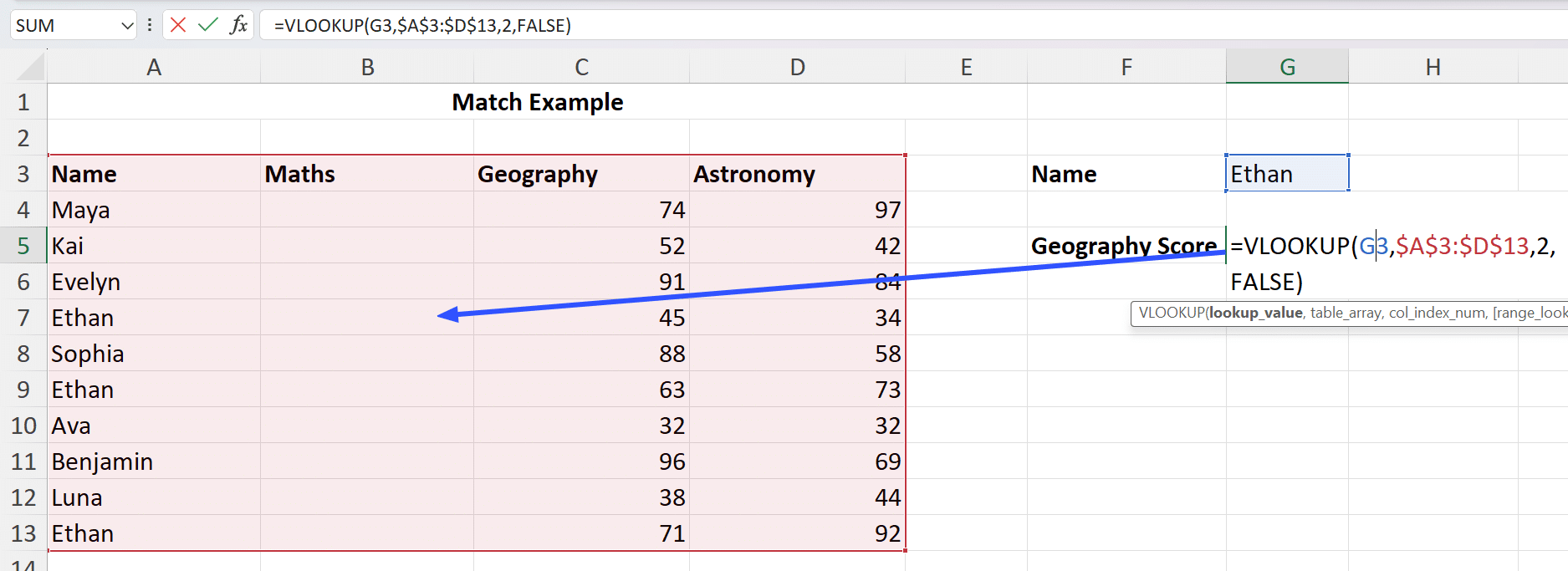Select all cells using the corner triangle
The height and width of the screenshot is (571, 1568).
[x=30, y=66]
